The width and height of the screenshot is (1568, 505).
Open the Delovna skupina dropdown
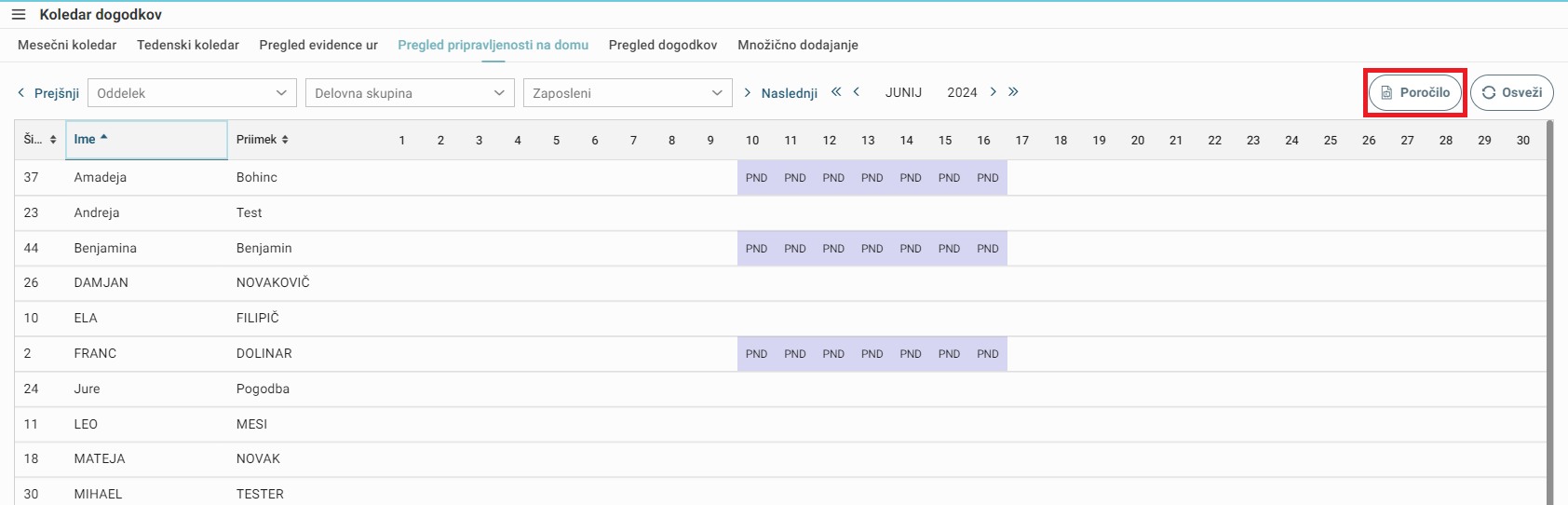(410, 93)
